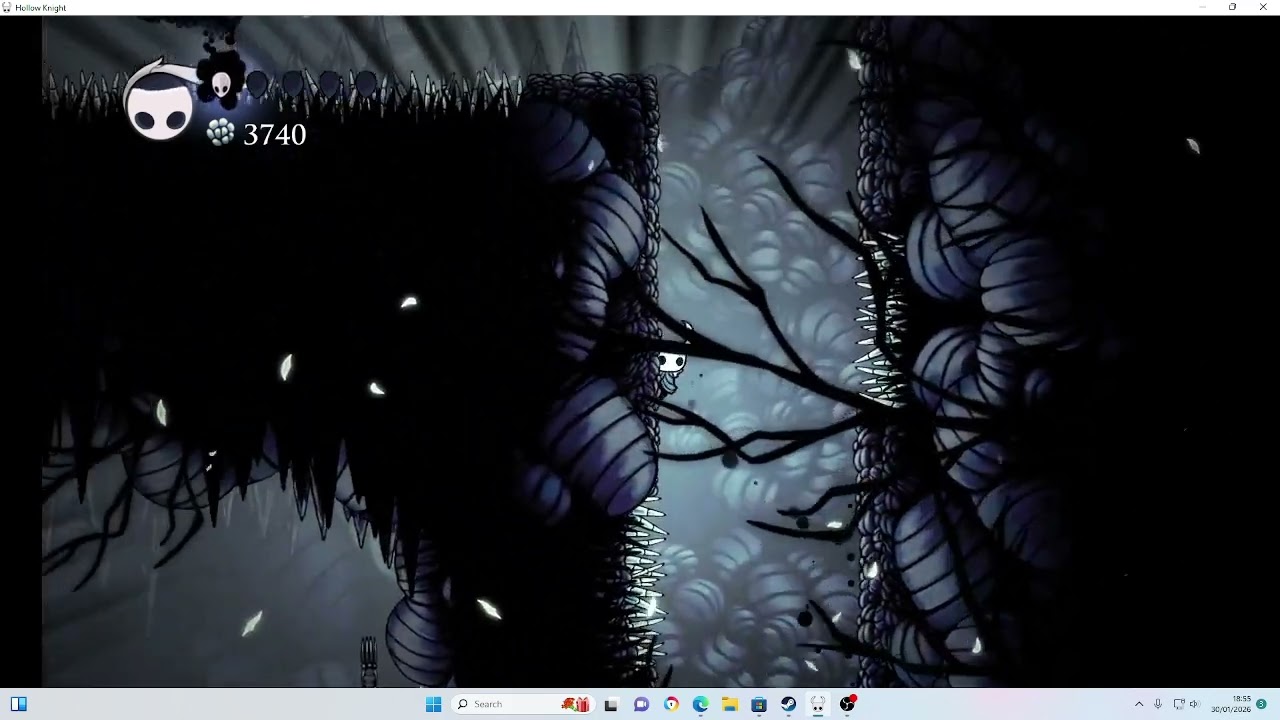Click the taskbar Search box
1280x720 pixels.
tap(524, 704)
